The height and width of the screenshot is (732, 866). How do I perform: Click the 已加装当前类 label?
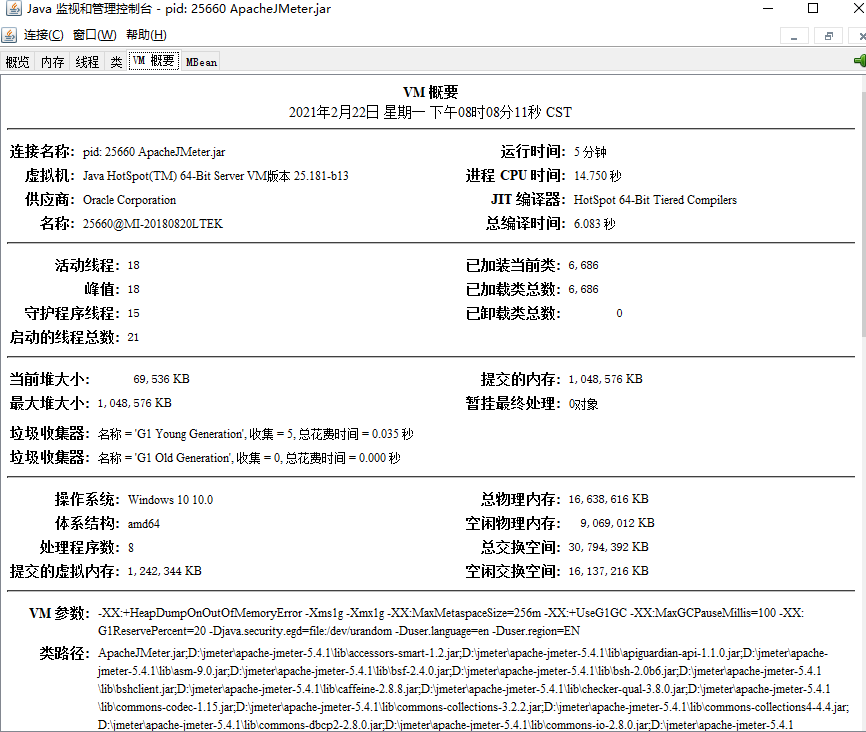coord(513,265)
